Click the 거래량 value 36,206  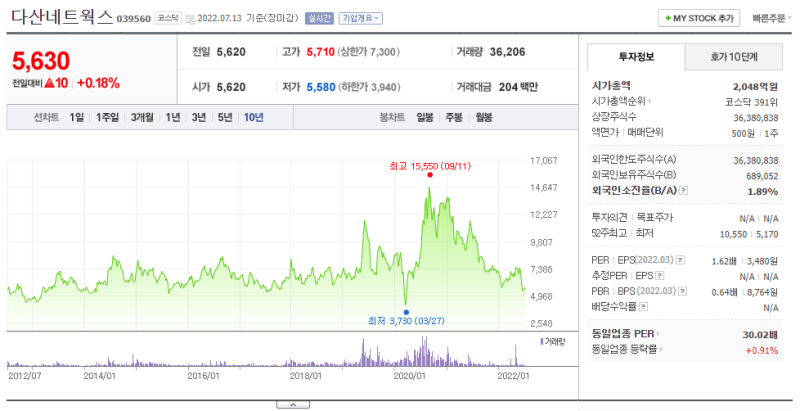coord(507,52)
